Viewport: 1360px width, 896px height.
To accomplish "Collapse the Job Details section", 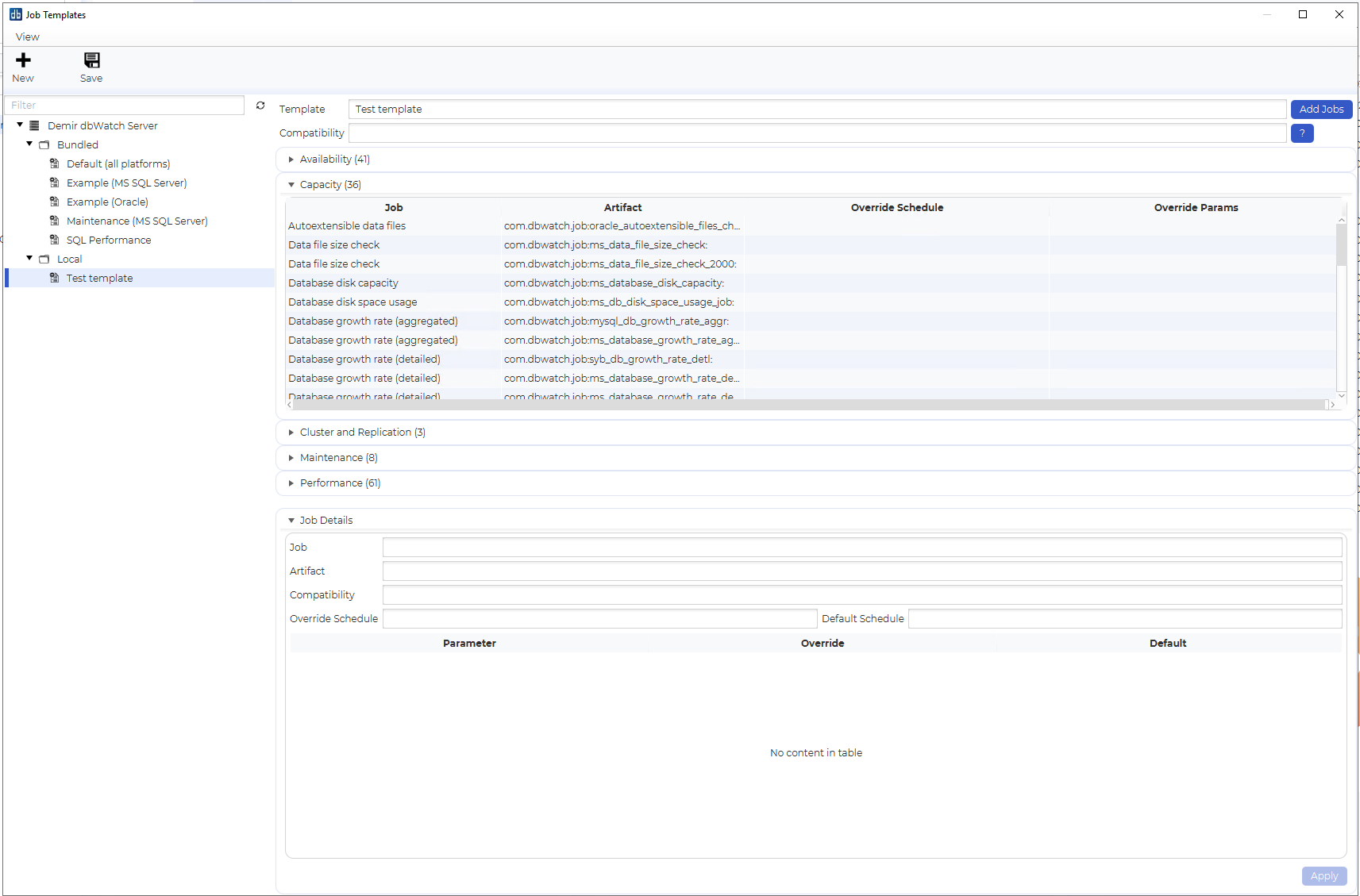I will point(291,521).
